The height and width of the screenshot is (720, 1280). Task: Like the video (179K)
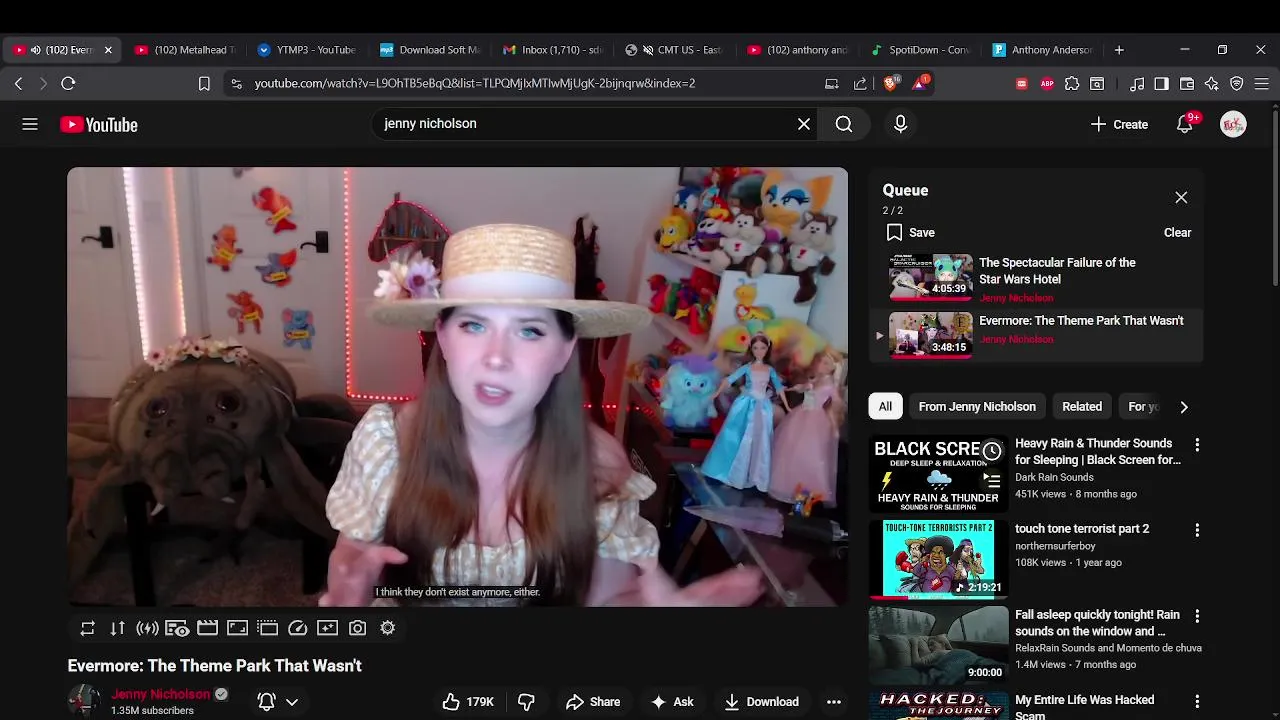tap(468, 702)
